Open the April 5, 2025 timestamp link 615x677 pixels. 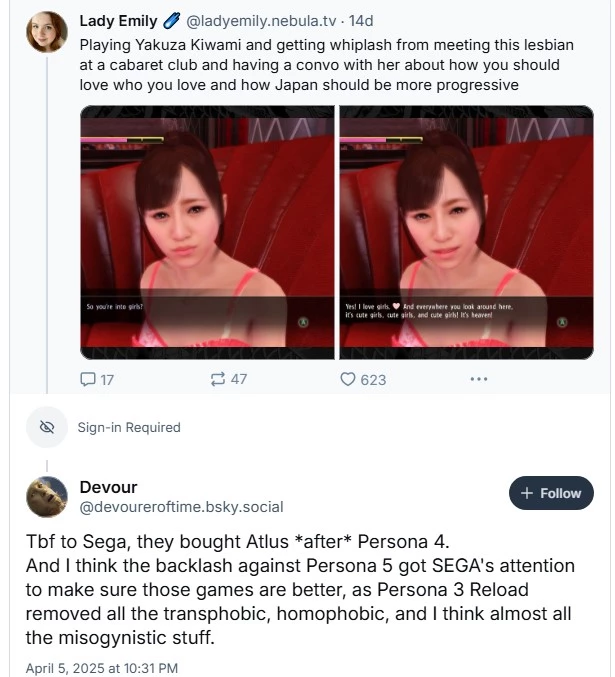(102, 668)
